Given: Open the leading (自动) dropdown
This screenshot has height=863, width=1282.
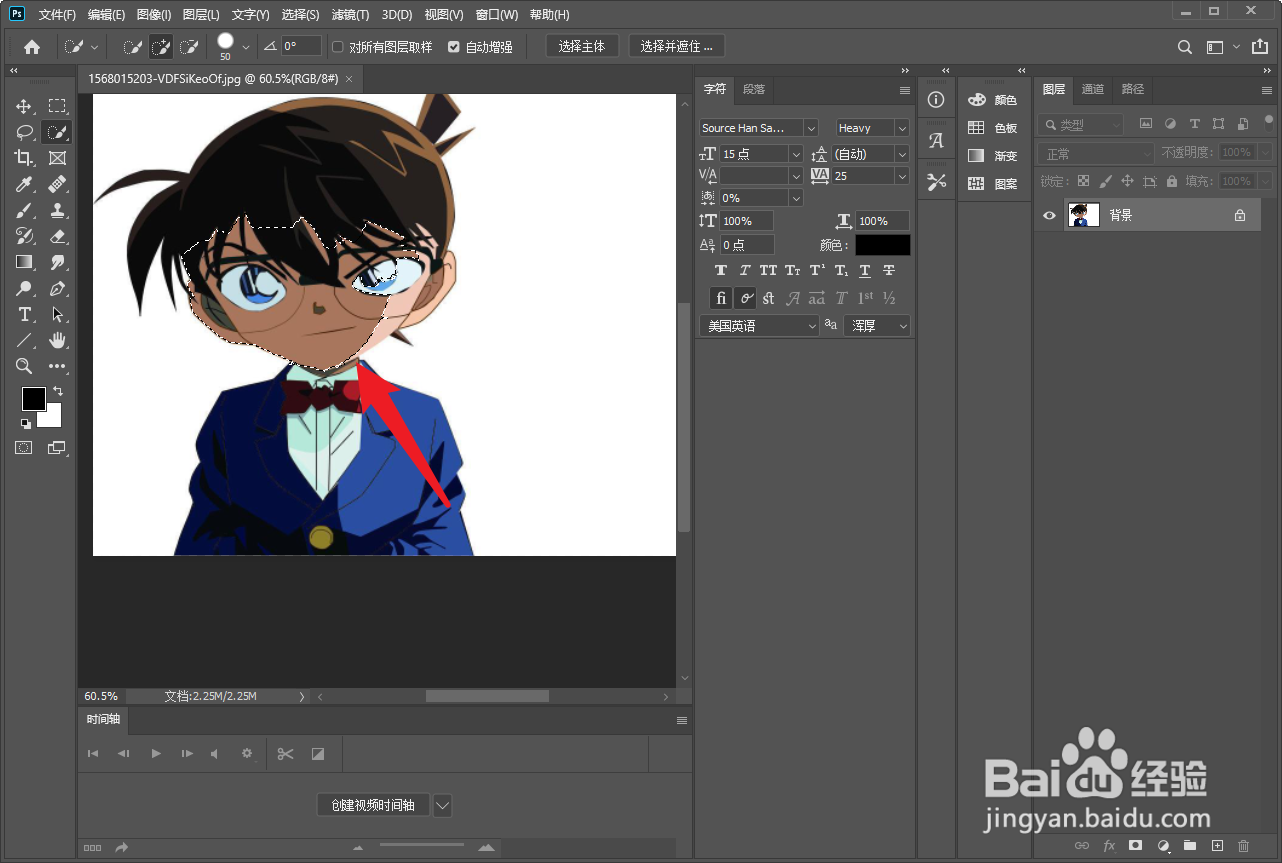Looking at the screenshot, I should (902, 154).
